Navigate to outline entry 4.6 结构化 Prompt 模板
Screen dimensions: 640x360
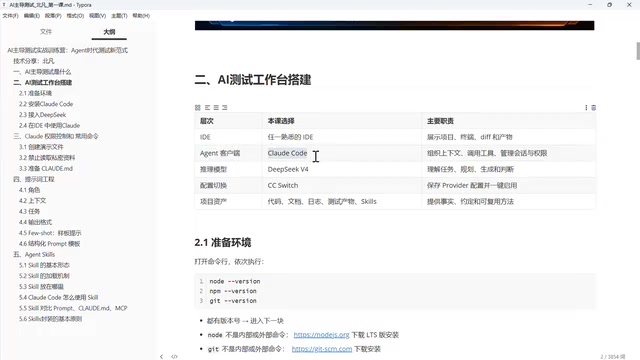49,244
